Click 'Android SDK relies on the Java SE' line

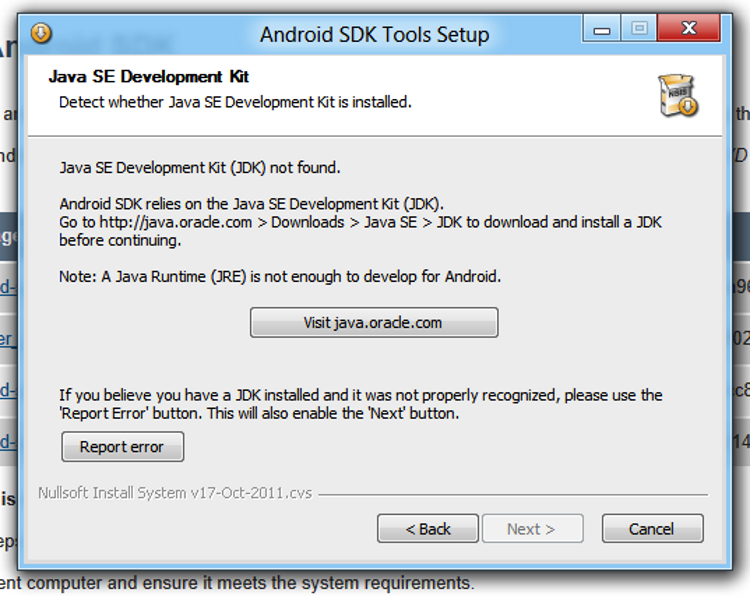click(252, 204)
